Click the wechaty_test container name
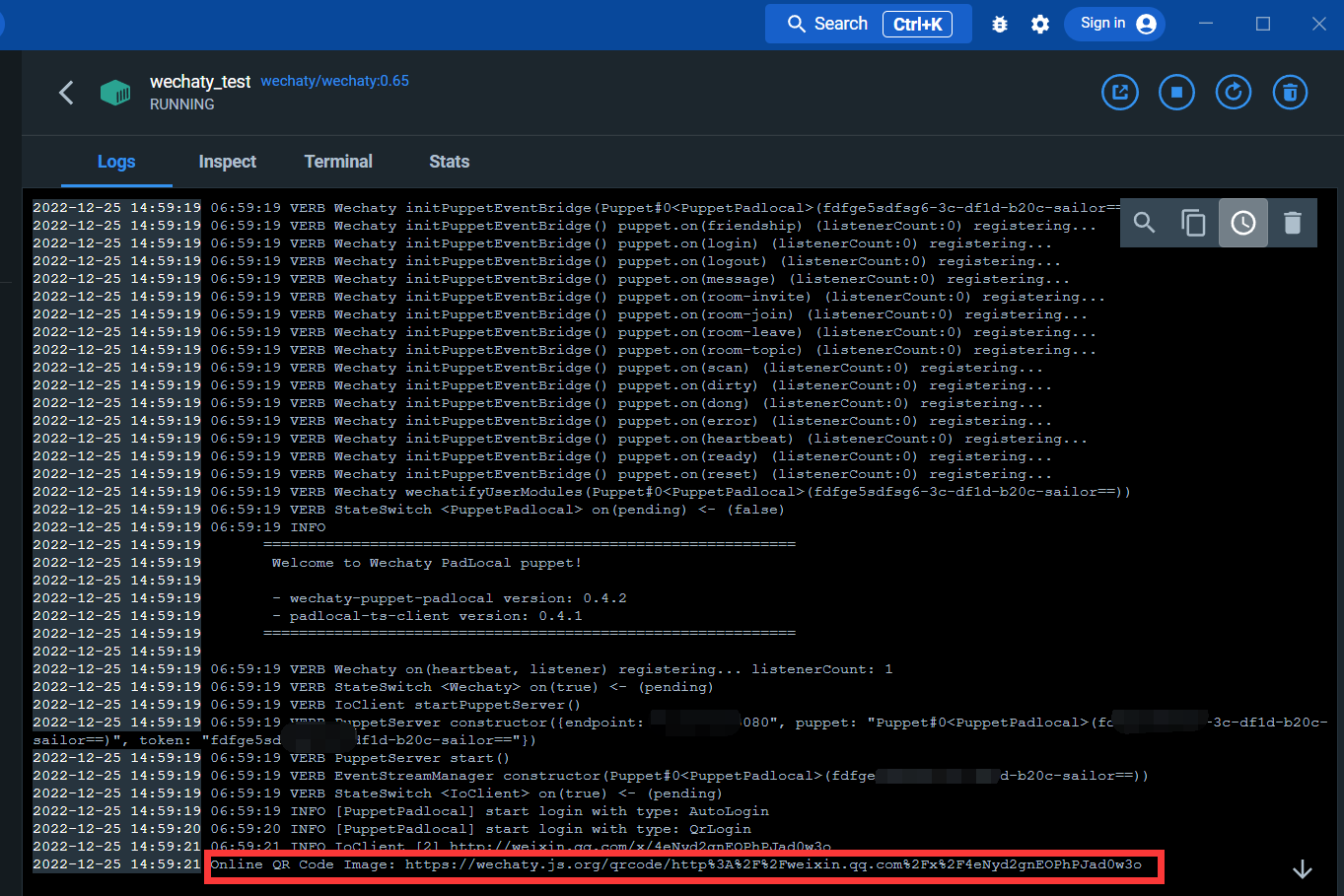This screenshot has height=896, width=1344. (x=200, y=82)
